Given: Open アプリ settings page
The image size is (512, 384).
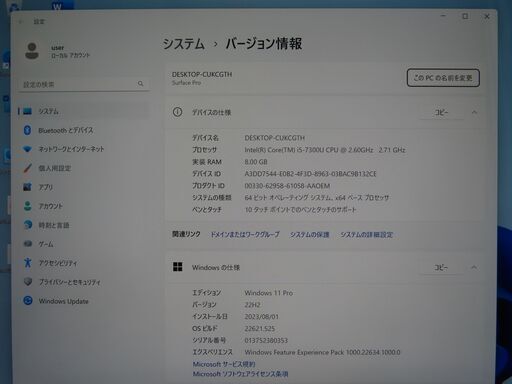Looking at the screenshot, I should coord(83,187).
